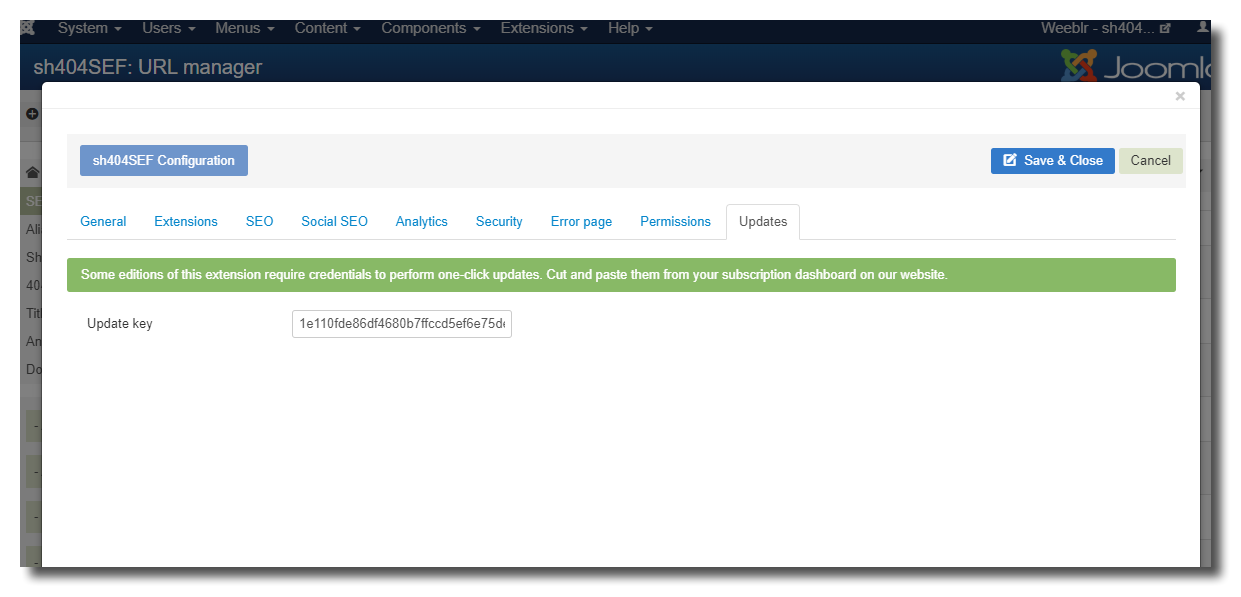Select the SEO tab
Screen dimensions: 1241x597
click(260, 221)
